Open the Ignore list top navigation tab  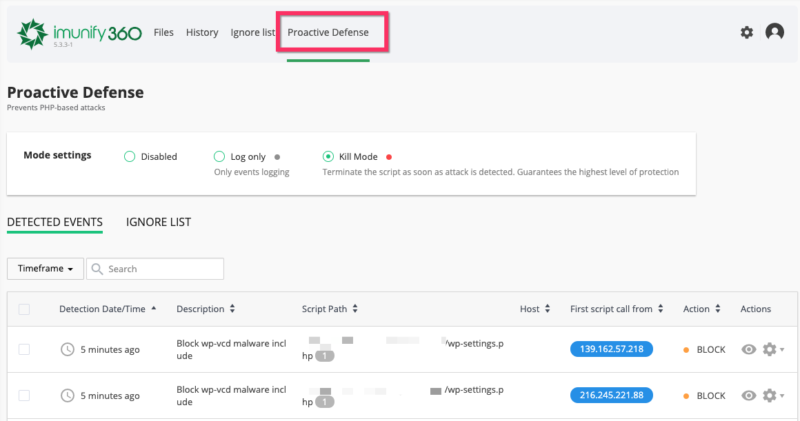(x=253, y=32)
